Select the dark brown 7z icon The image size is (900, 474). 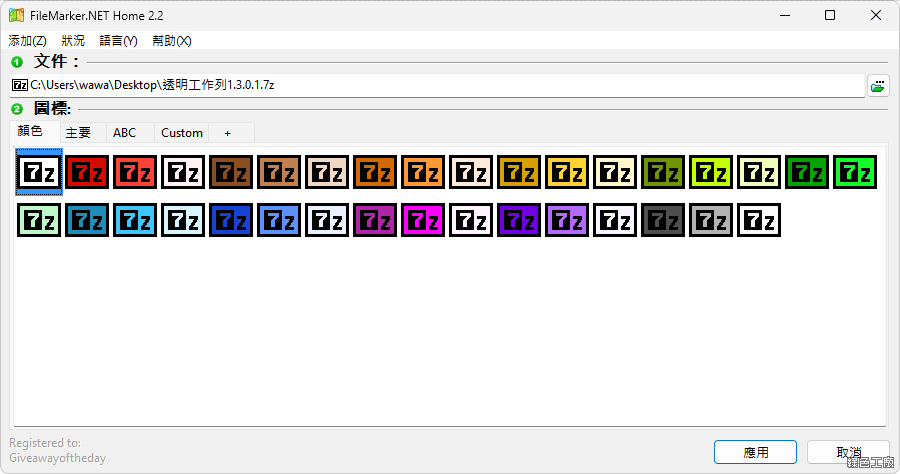point(231,172)
